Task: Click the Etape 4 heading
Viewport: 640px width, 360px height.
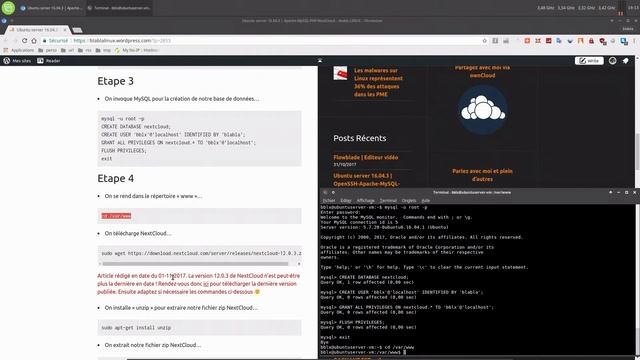Action: pos(116,178)
